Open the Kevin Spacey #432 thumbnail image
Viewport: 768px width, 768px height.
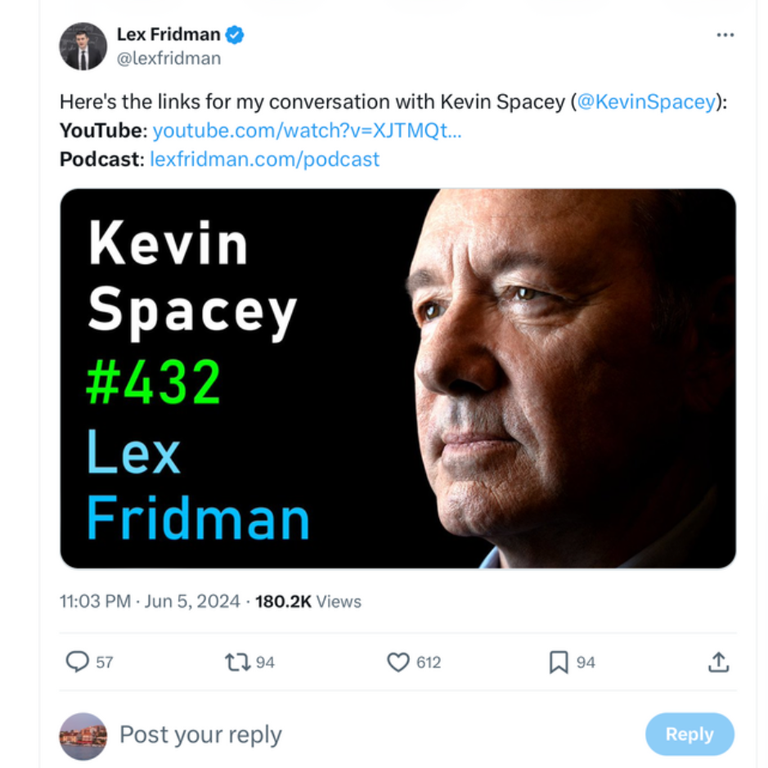click(398, 378)
